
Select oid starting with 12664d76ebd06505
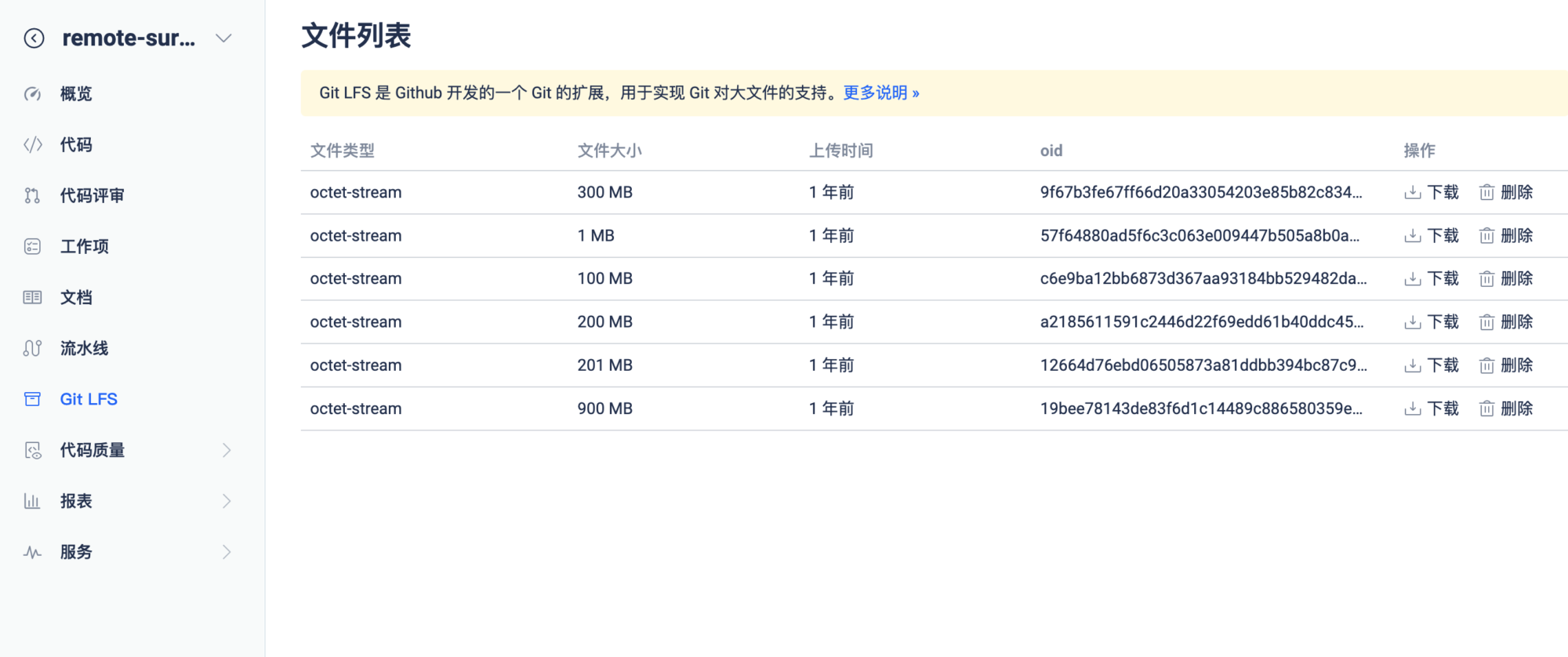[x=1203, y=365]
